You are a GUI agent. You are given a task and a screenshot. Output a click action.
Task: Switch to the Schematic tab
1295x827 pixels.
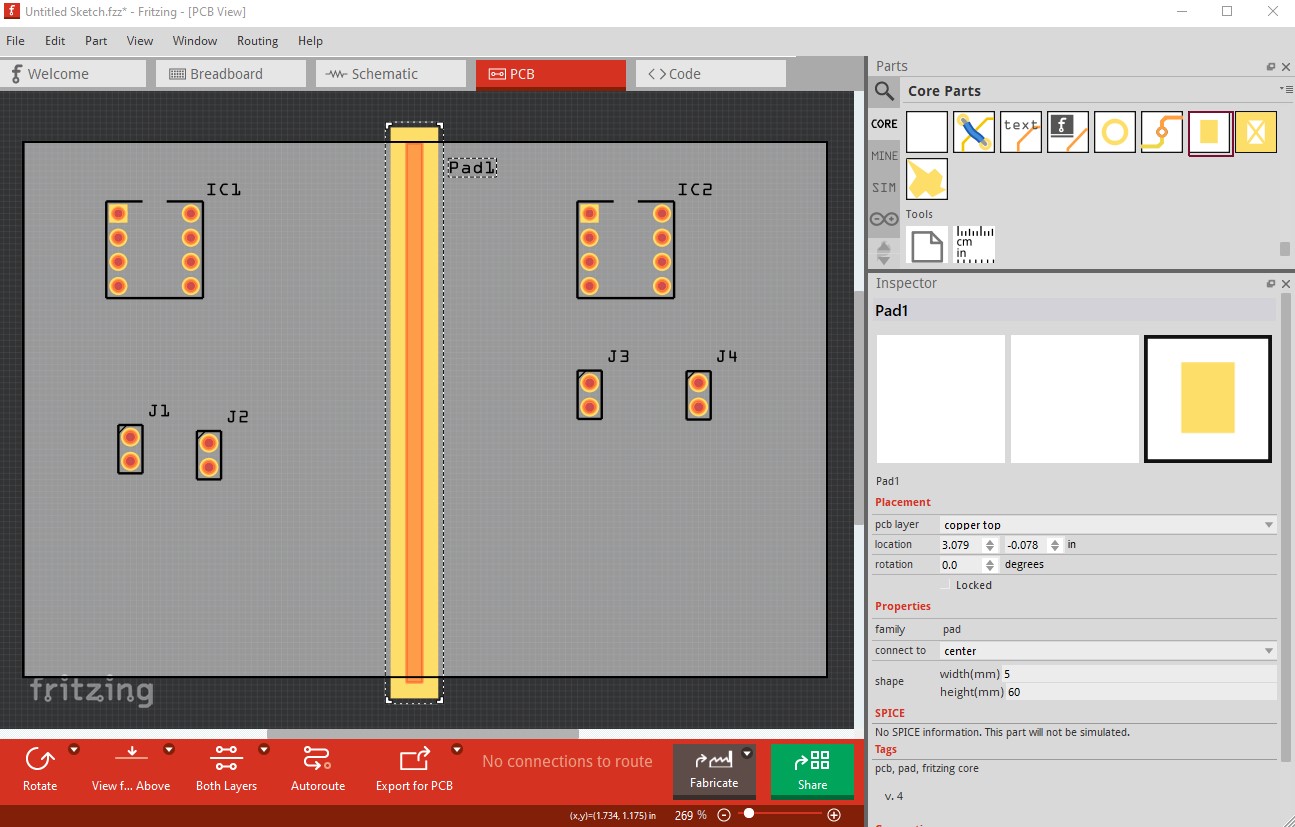[x=391, y=74]
